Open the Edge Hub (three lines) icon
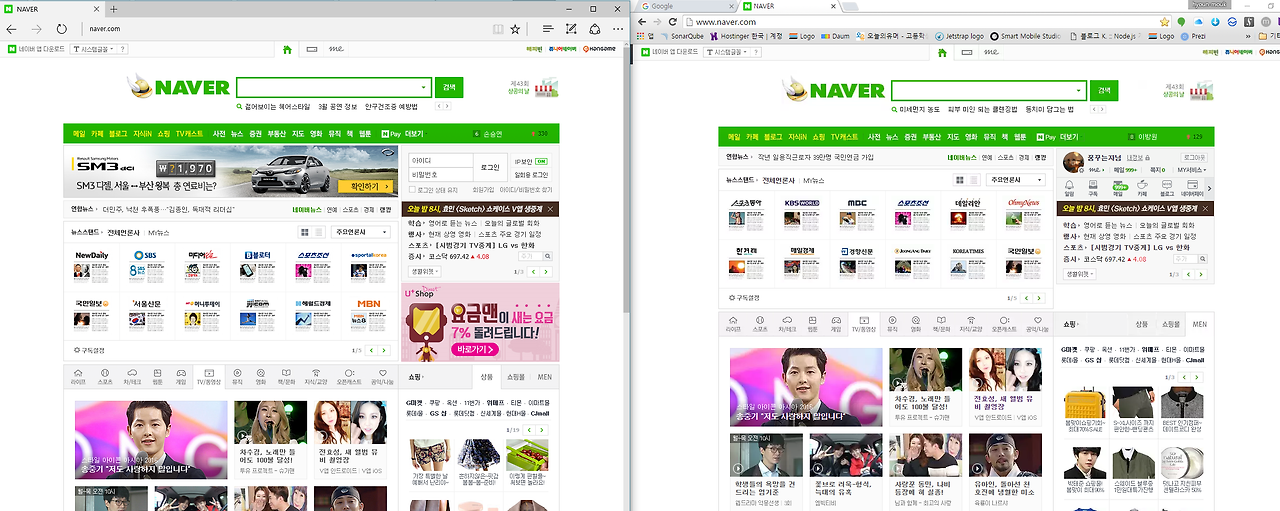This screenshot has width=1280, height=511. (x=547, y=29)
